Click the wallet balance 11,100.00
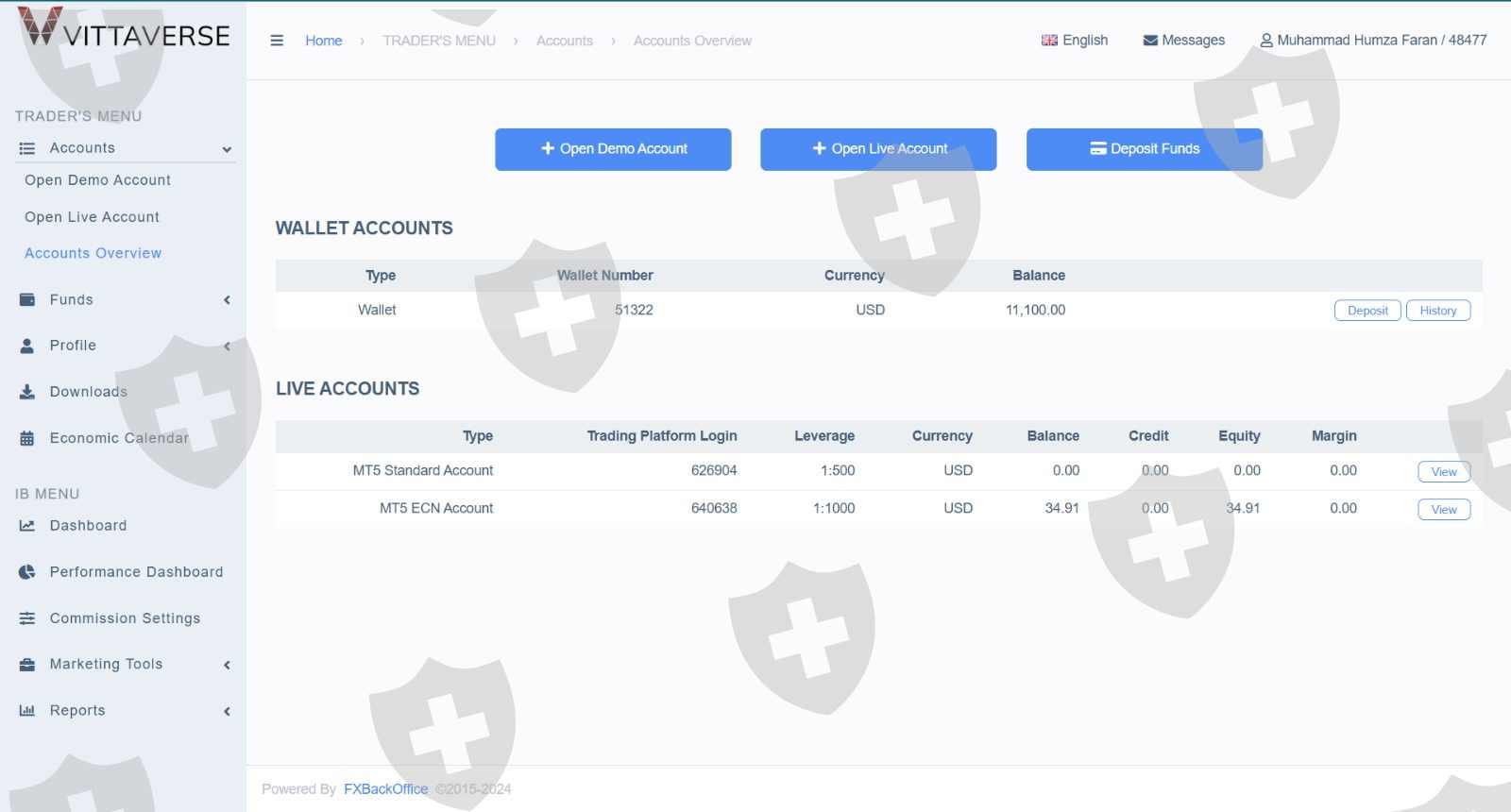Image resolution: width=1511 pixels, height=812 pixels. (1035, 310)
